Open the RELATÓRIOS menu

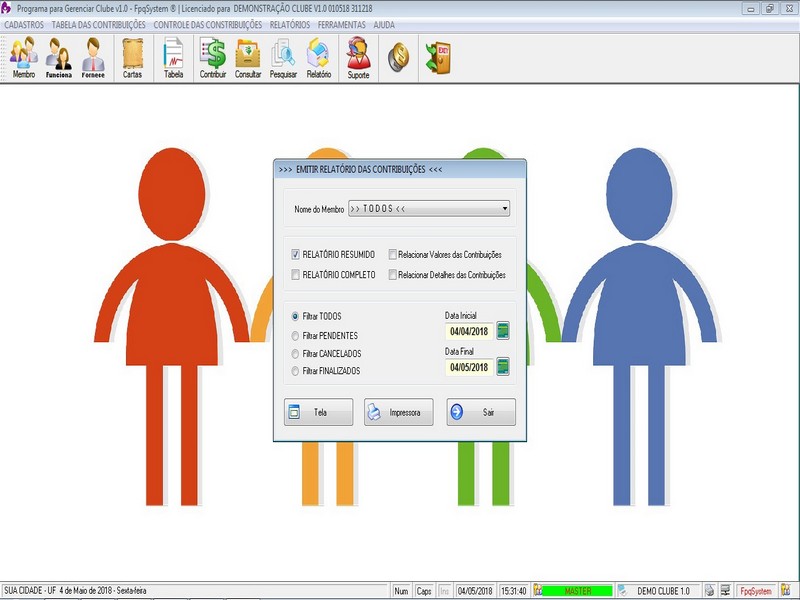point(290,24)
